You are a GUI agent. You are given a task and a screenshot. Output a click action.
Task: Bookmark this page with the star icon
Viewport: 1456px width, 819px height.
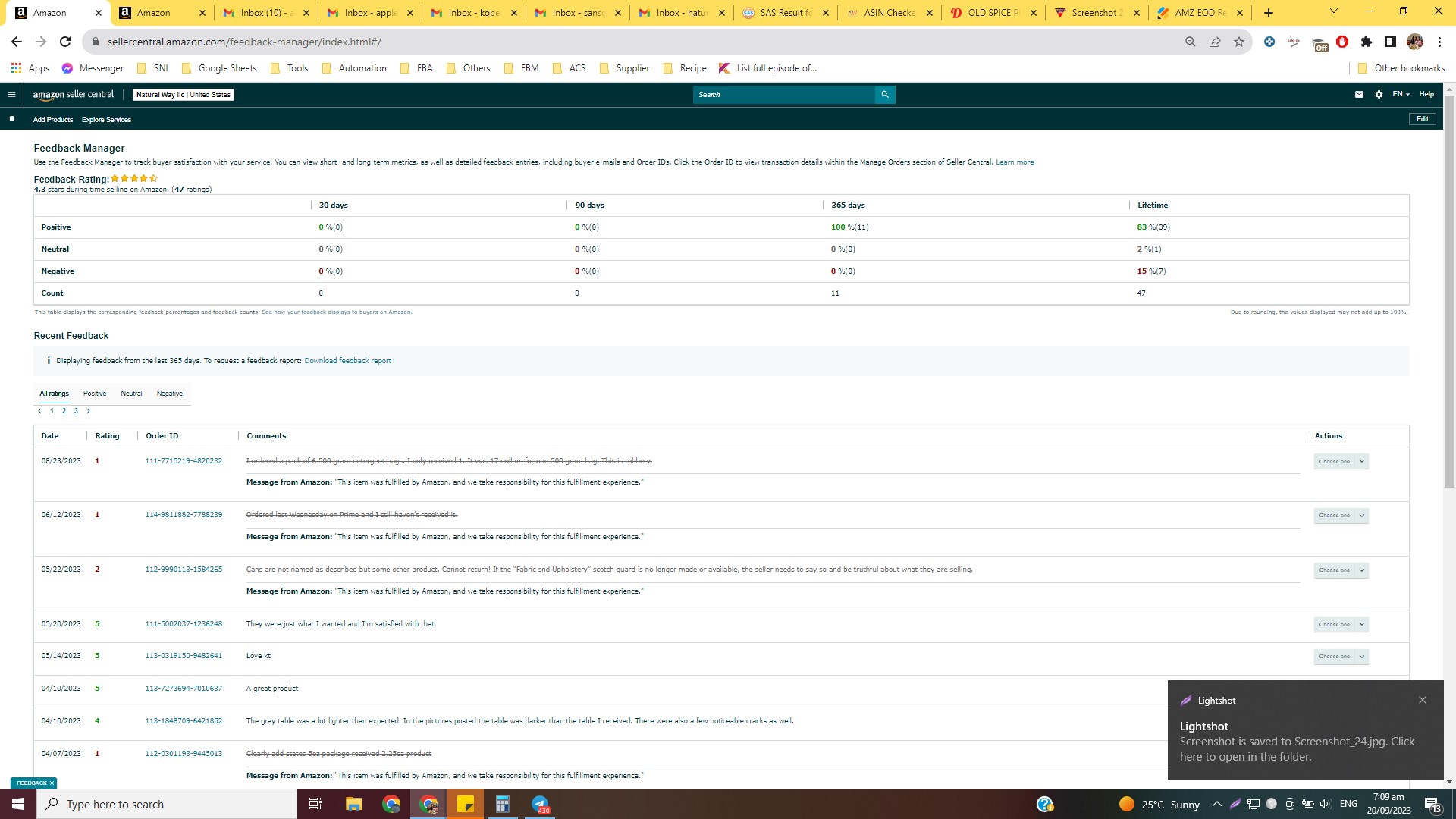coord(1239,42)
